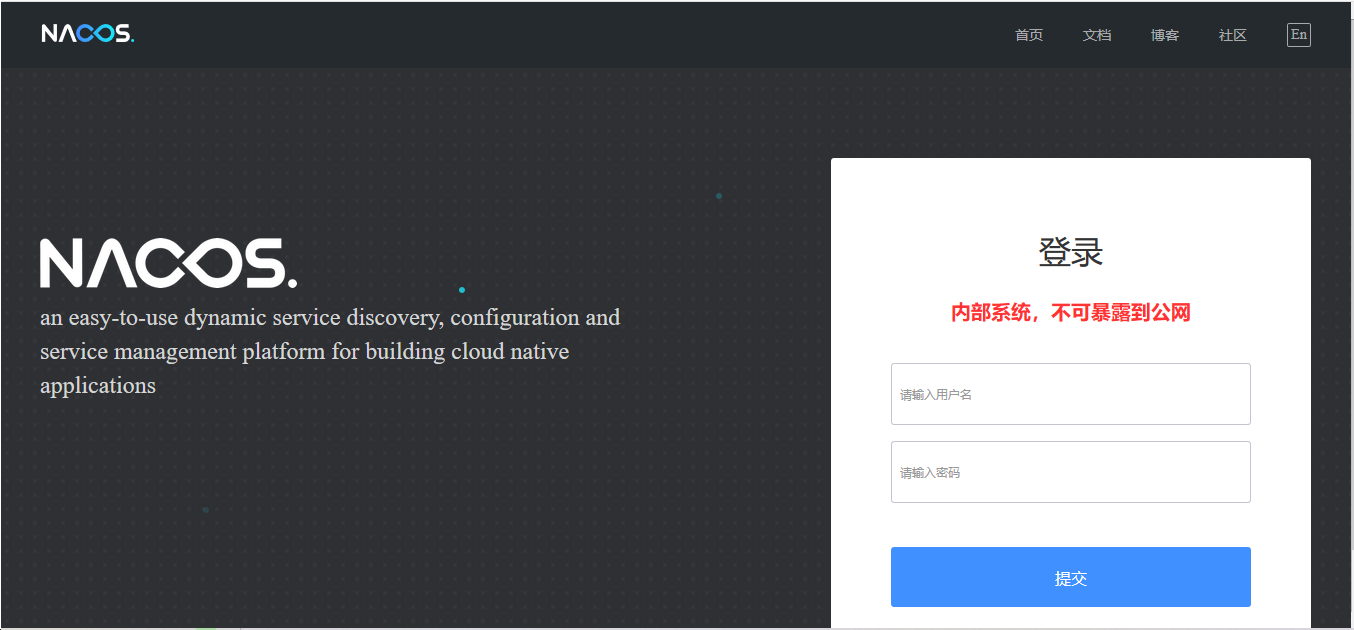Click the word 'applications' in the tagline
This screenshot has width=1354, height=630.
tap(98, 386)
